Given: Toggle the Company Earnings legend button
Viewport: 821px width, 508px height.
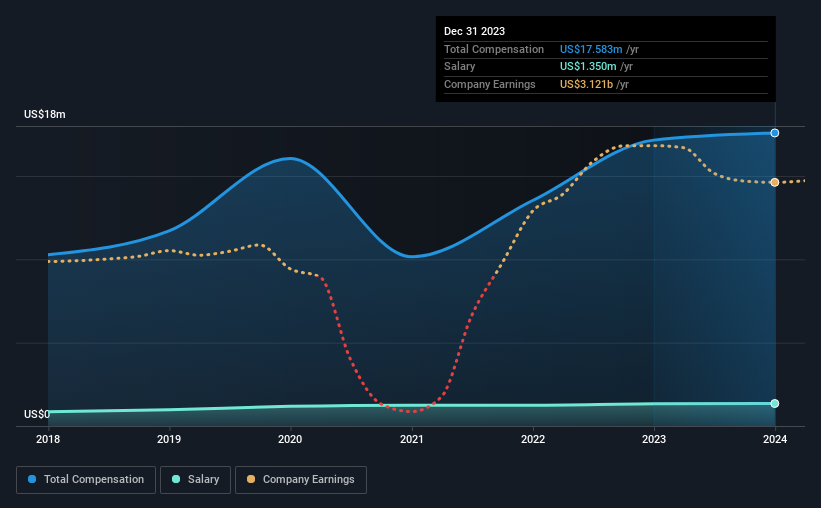Looking at the screenshot, I should coord(301,480).
